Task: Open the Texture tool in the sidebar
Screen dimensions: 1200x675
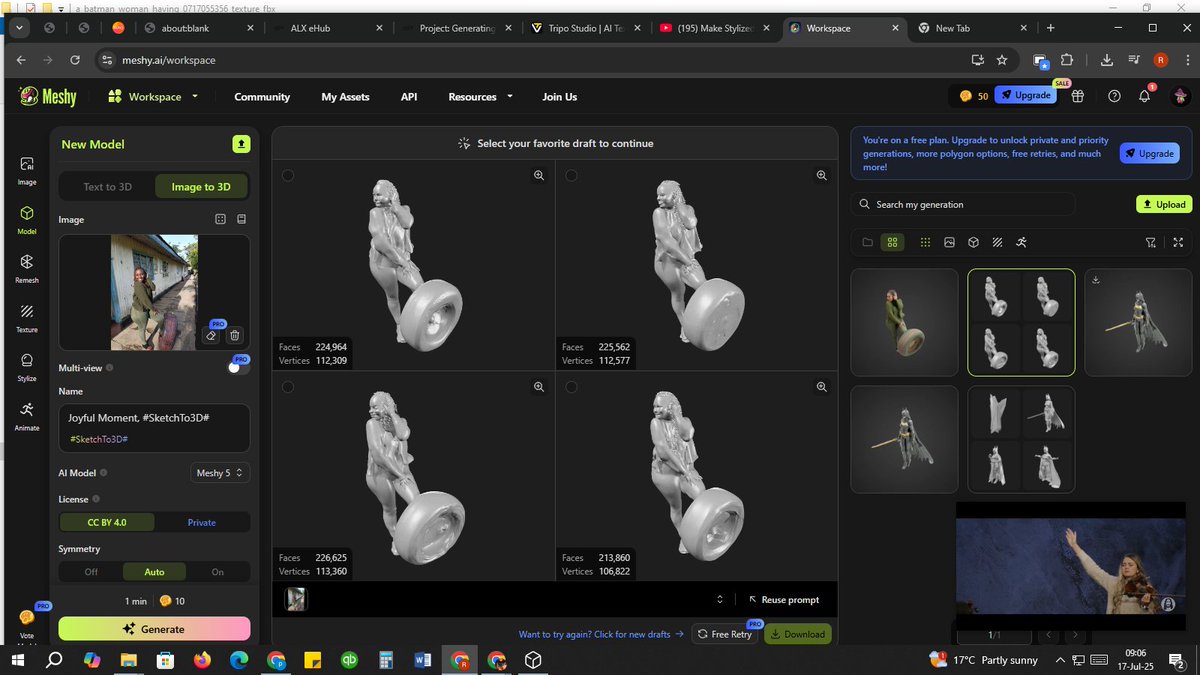Action: point(27,316)
